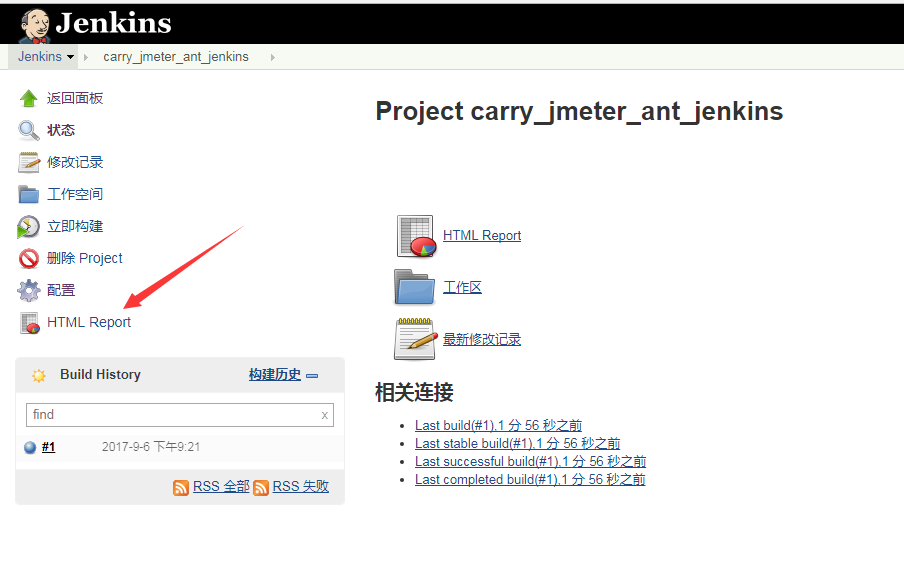904x583 pixels.
Task: Click the red prohibited icon for 删除 Project
Action: coord(28,258)
